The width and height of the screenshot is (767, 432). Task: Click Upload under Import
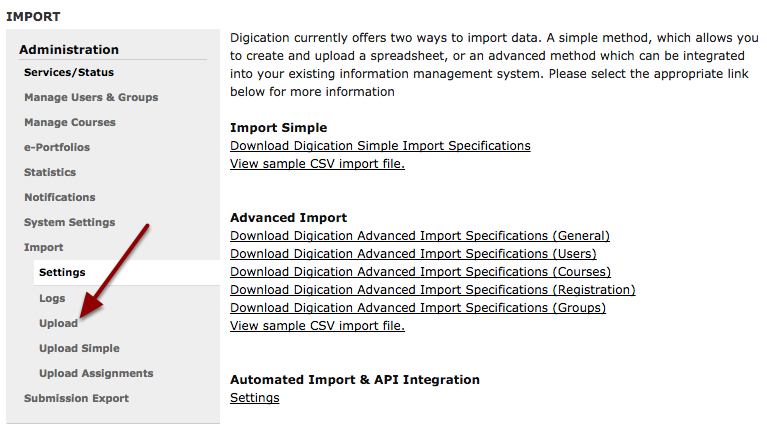(x=58, y=323)
